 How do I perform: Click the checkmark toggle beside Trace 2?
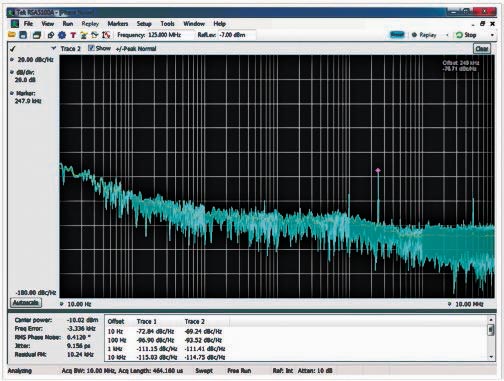pyautogui.click(x=13, y=49)
